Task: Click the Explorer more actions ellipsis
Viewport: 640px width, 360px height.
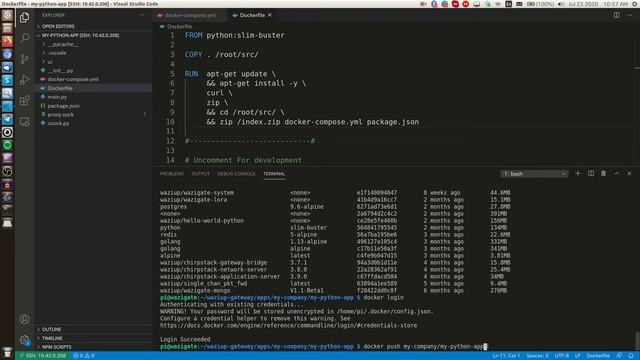Action: (142, 15)
